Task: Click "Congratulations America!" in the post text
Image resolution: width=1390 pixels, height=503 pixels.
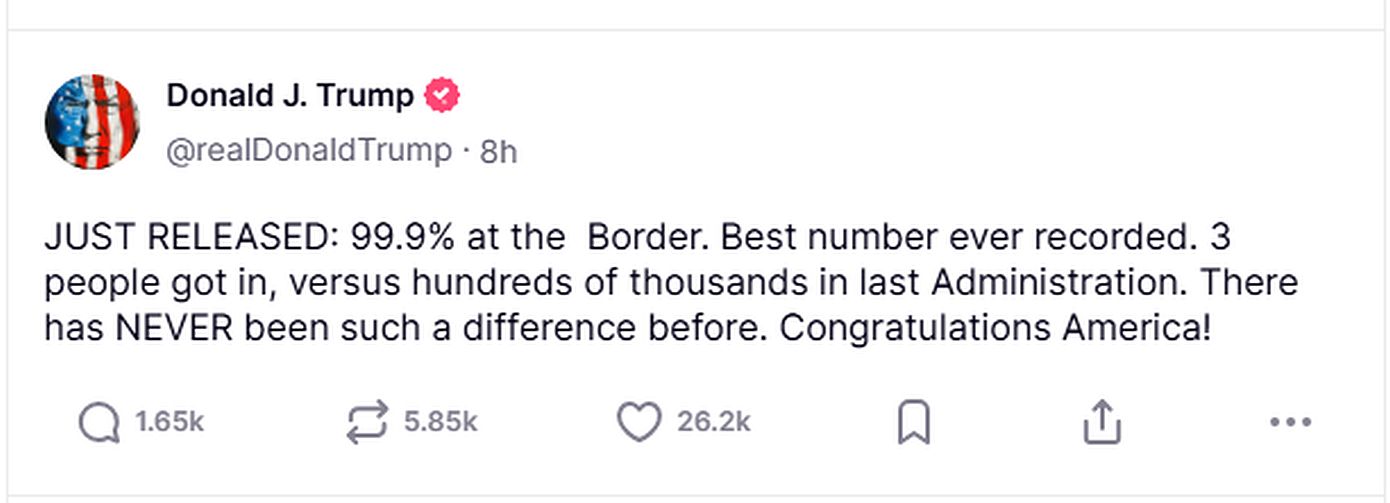Action: pyautogui.click(x=995, y=327)
